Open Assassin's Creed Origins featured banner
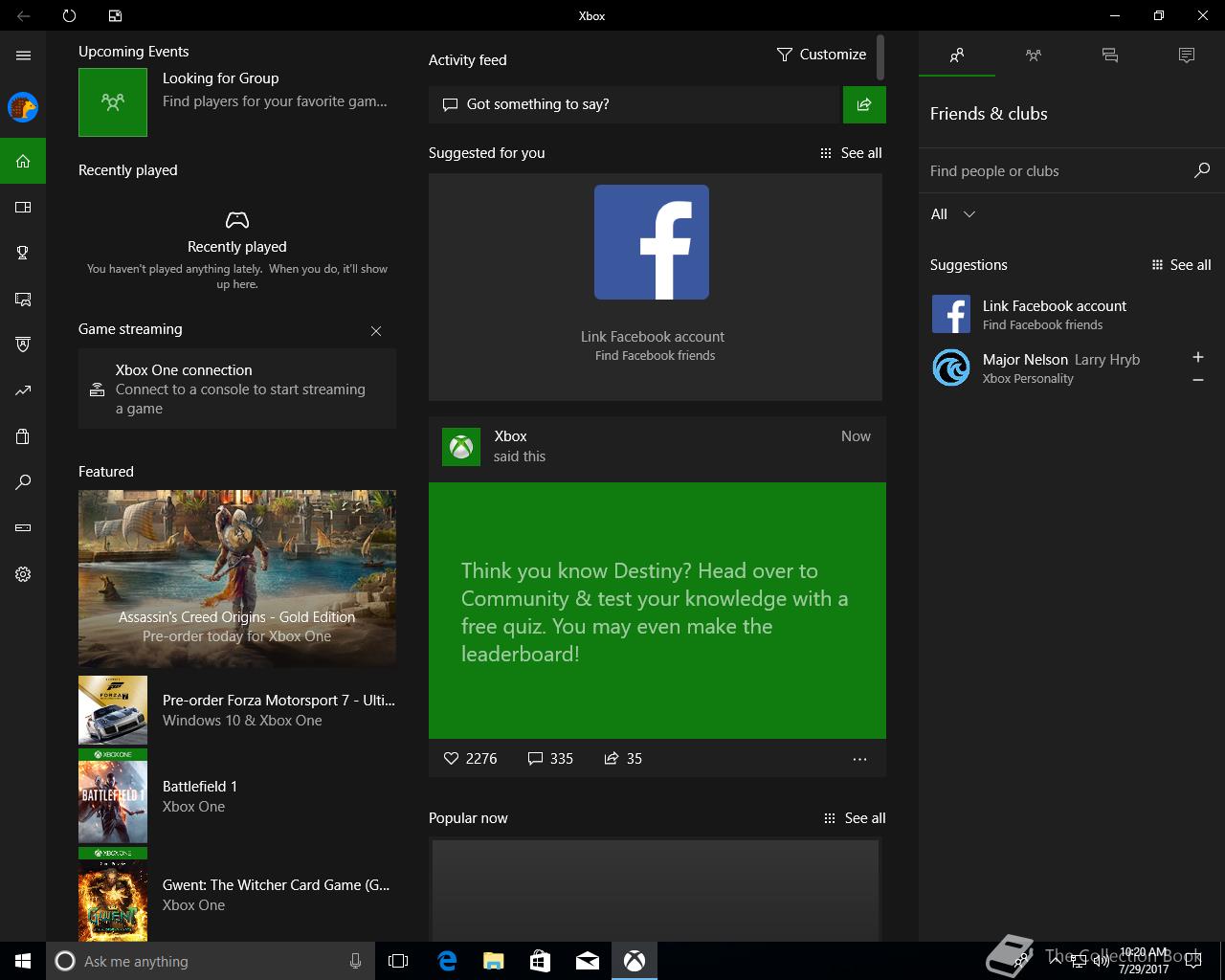 [x=237, y=578]
